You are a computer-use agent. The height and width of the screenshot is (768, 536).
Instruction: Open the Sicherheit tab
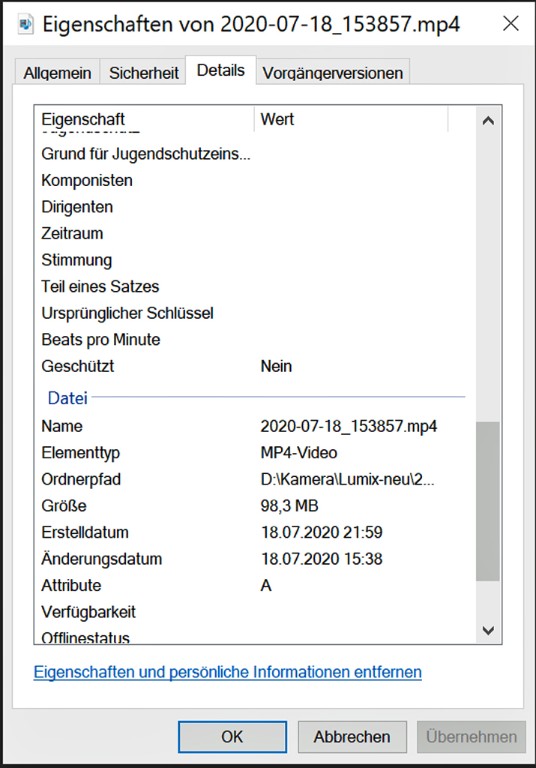click(x=144, y=72)
